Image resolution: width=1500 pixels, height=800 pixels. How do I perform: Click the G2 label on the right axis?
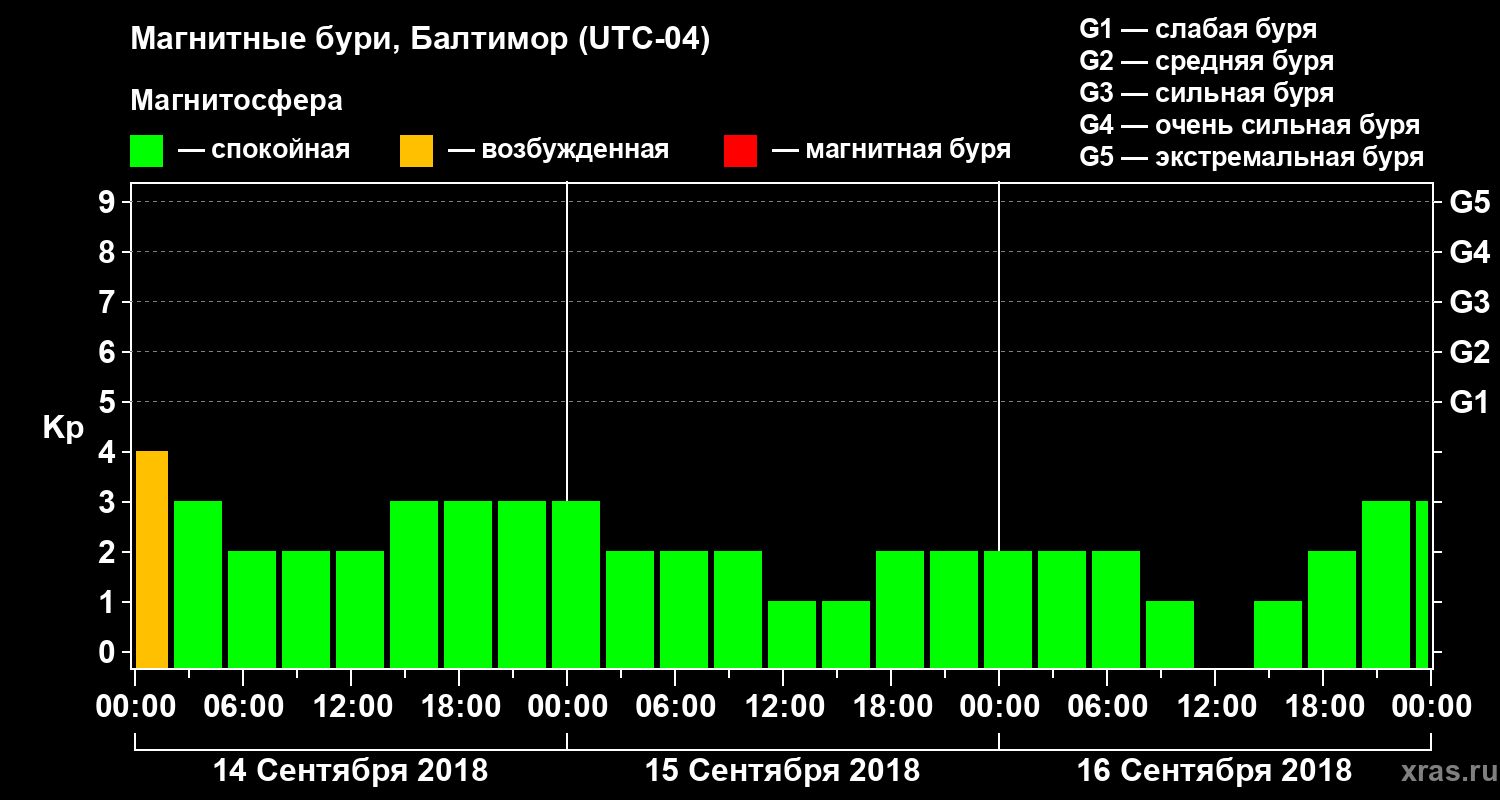[x=1470, y=353]
